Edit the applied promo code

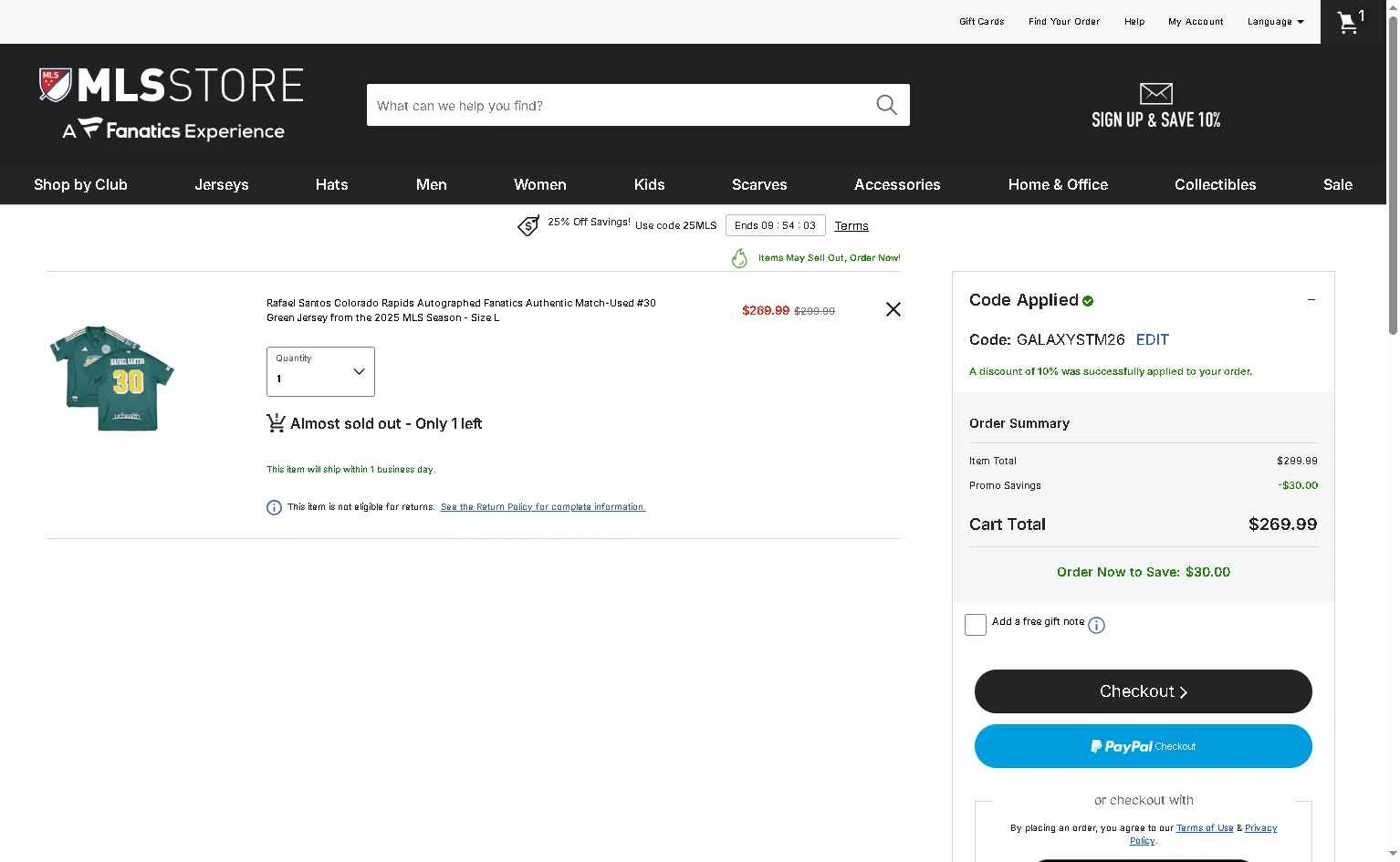click(x=1153, y=339)
